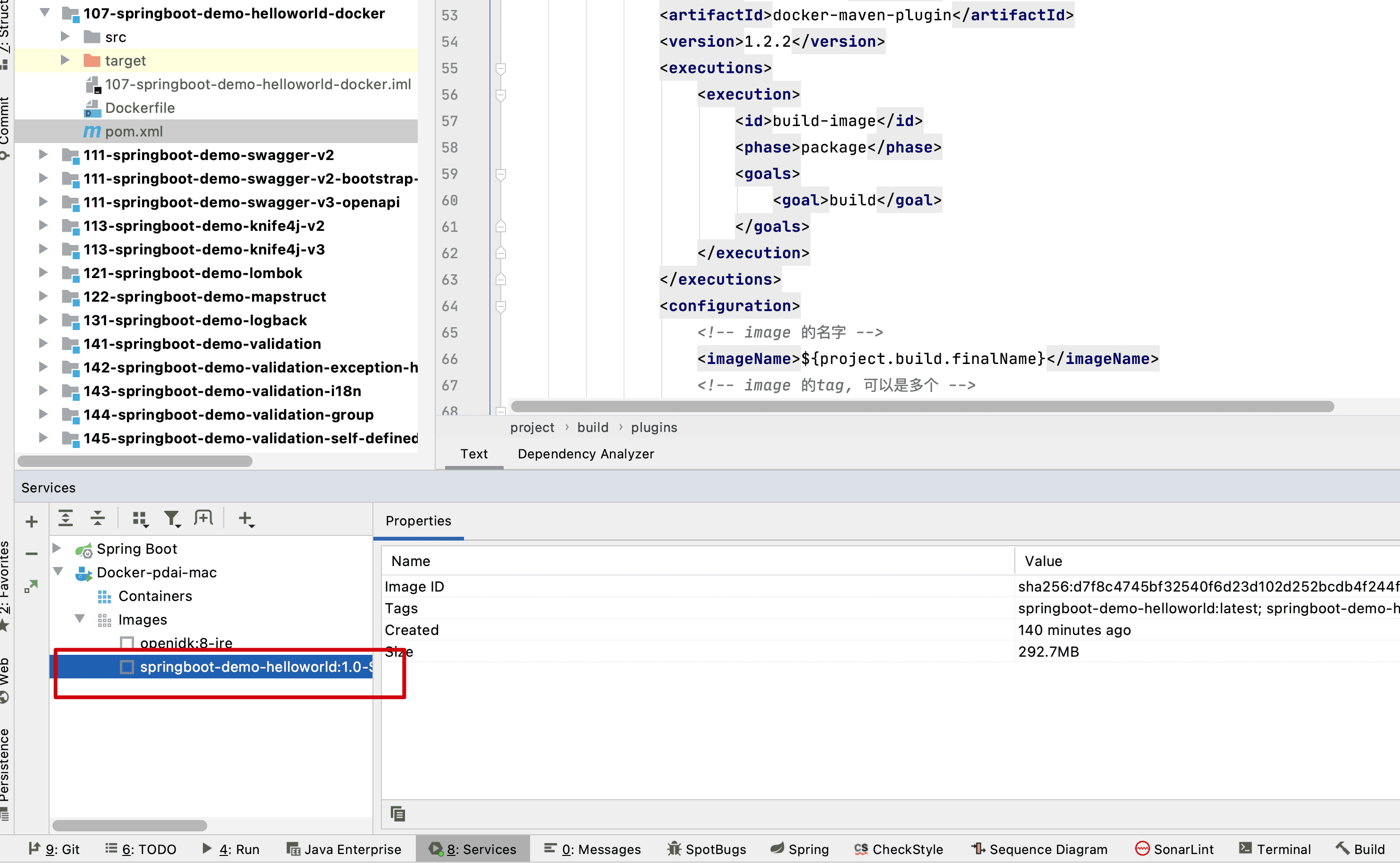Open the Filter icon in Services toolbar

(172, 518)
